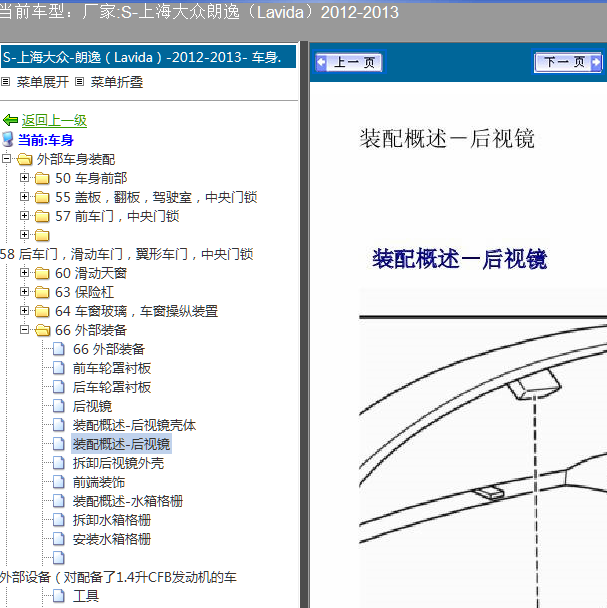Expand the 55 盖板 folder node
The image size is (607, 608).
[24, 197]
